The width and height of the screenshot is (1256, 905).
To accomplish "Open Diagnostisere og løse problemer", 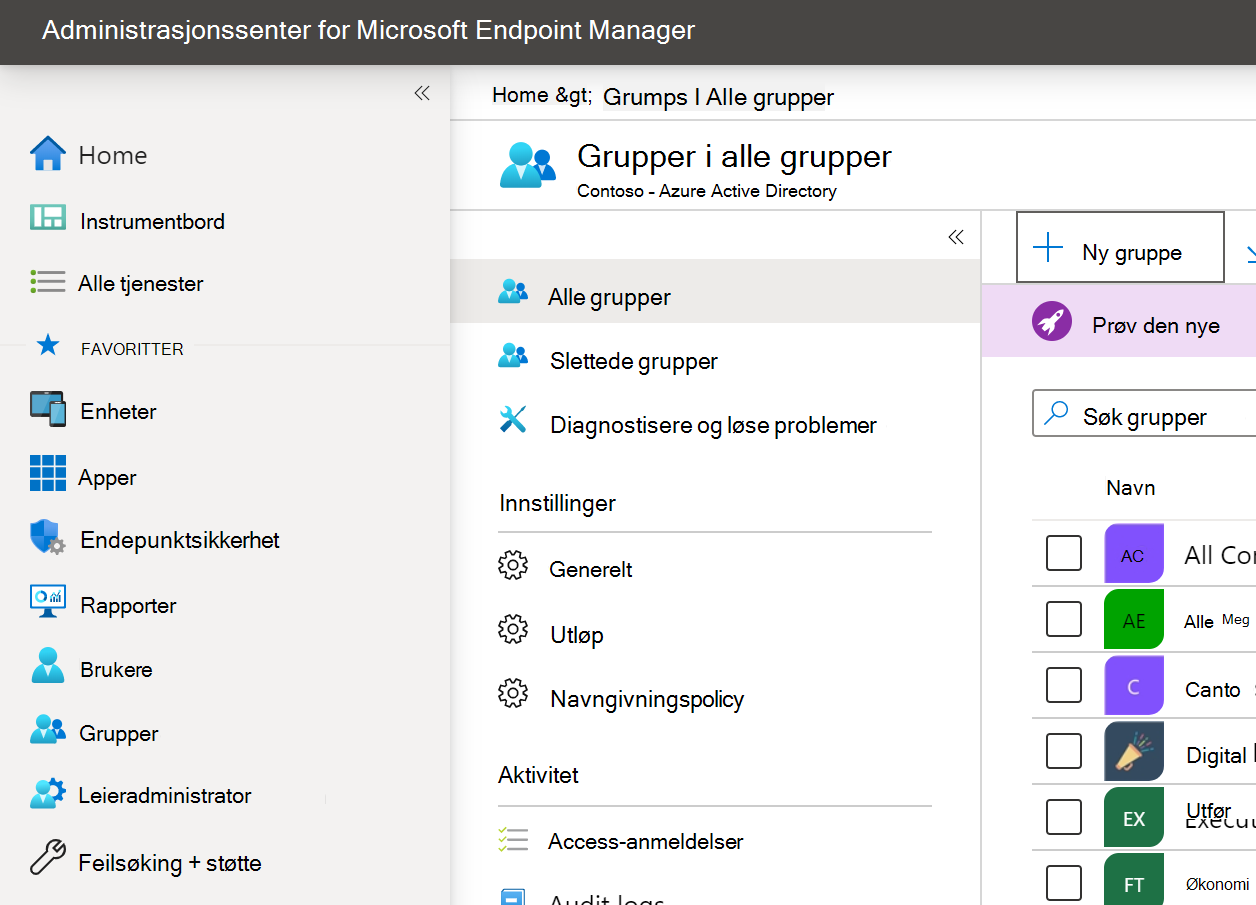I will coord(715,424).
